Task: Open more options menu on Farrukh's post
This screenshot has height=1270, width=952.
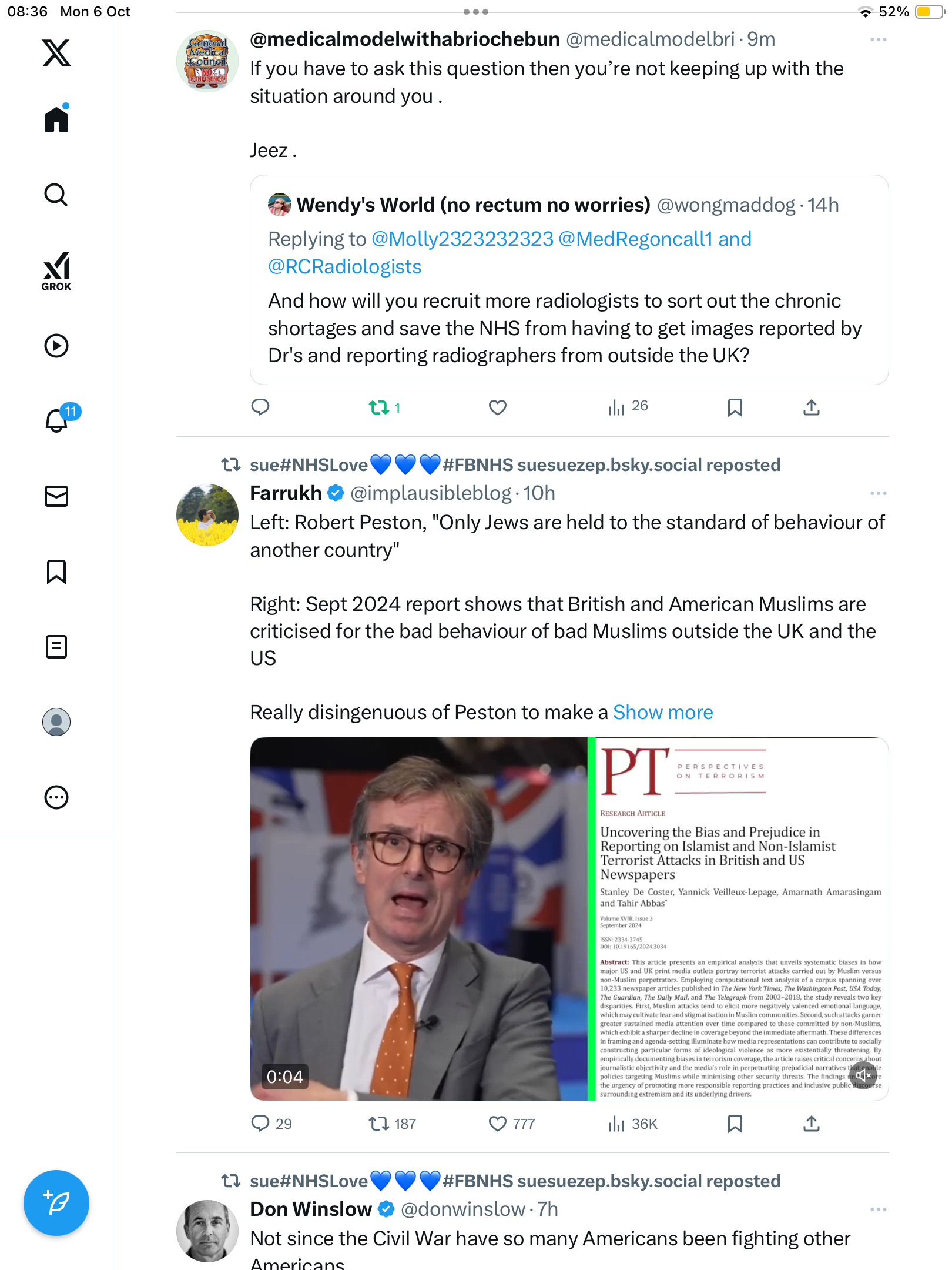Action: click(x=878, y=493)
